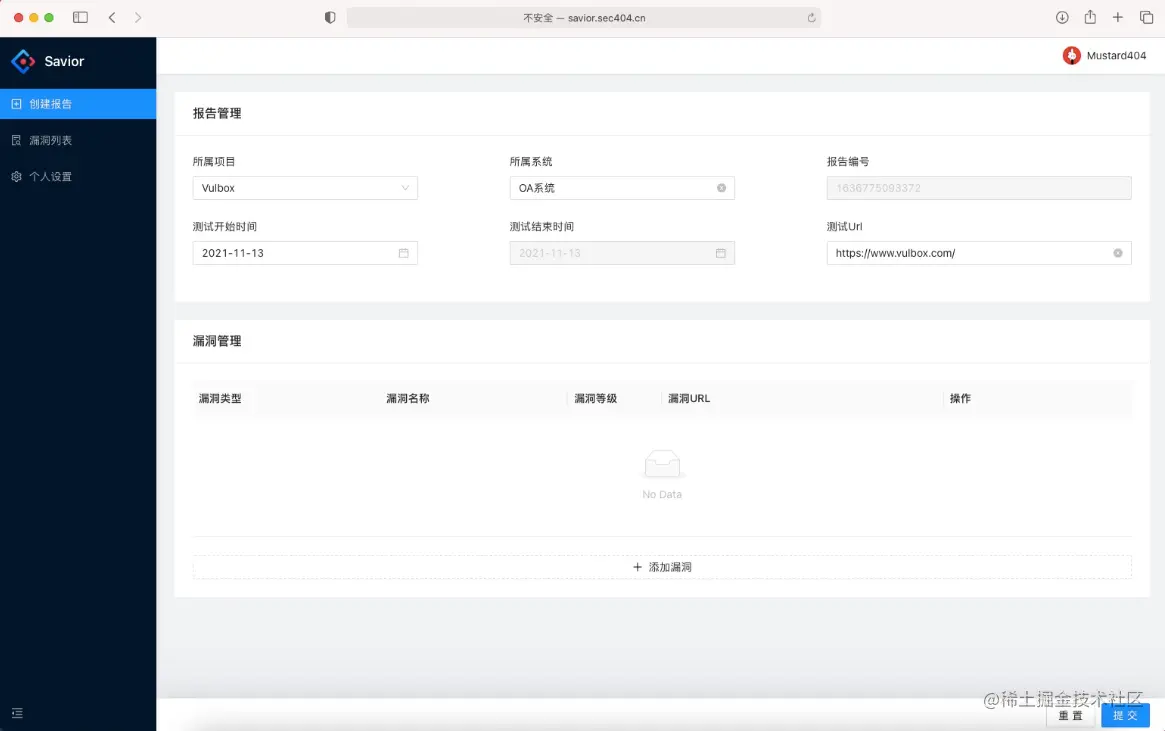Click the 操作 column header
The image size is (1165, 731).
pos(960,399)
